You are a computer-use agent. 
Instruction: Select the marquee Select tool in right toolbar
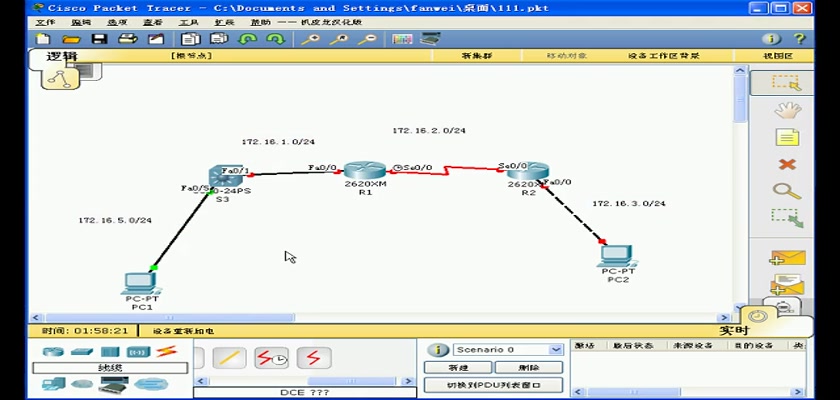[x=787, y=84]
